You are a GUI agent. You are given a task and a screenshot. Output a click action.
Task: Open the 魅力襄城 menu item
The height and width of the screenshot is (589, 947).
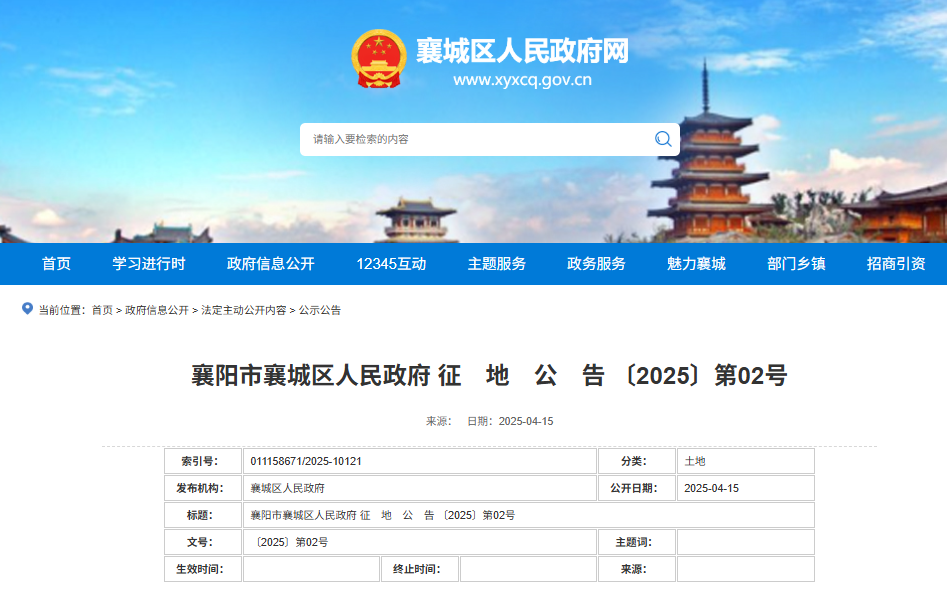coord(696,264)
